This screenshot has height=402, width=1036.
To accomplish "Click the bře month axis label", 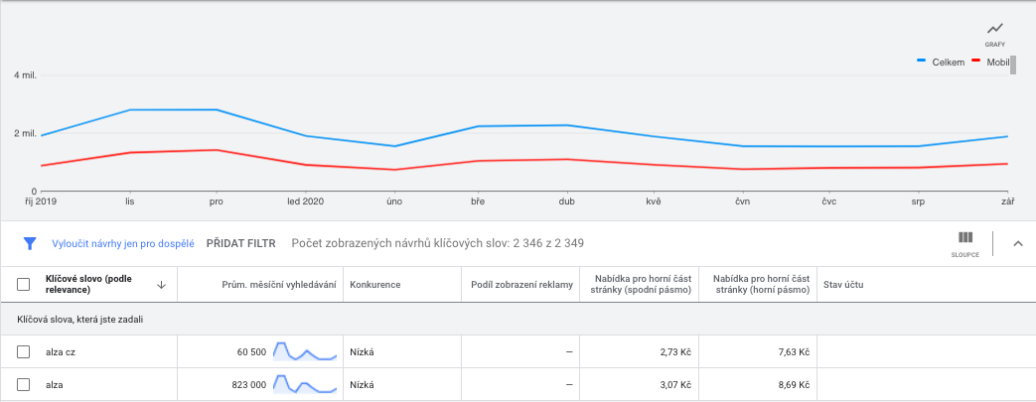I will 478,201.
